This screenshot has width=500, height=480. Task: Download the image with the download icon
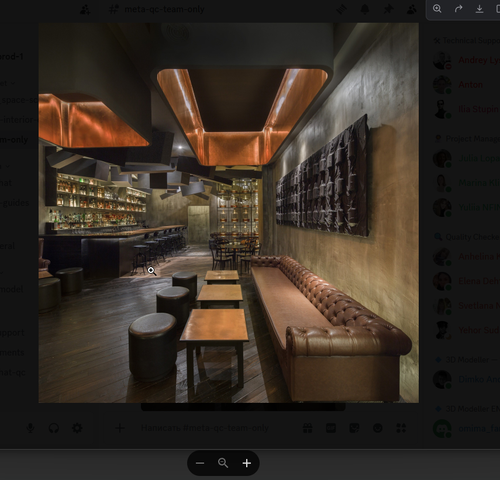479,9
